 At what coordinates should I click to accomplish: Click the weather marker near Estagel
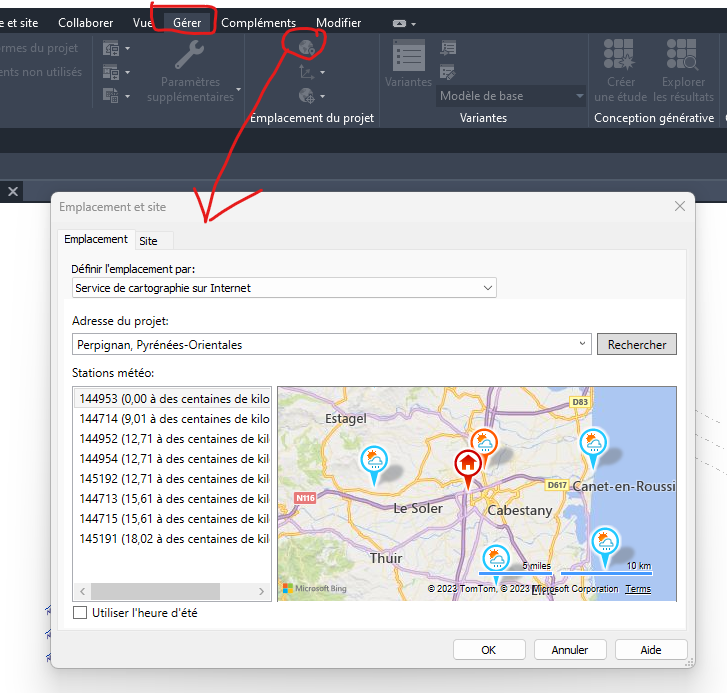[374, 461]
